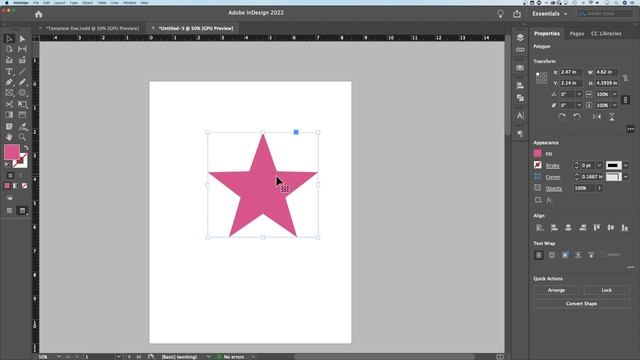Viewport: 640px width, 360px height.
Task: Select the Gap tool
Action: tap(22, 49)
